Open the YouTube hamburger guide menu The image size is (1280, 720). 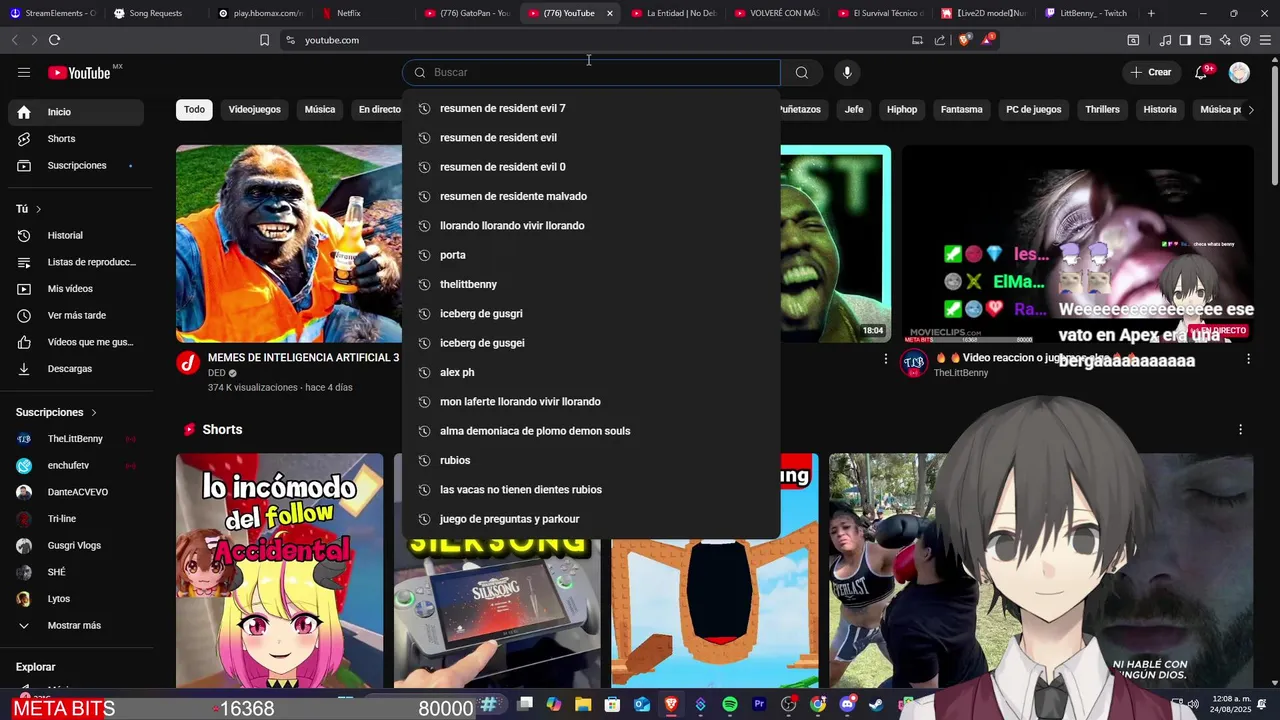[x=24, y=72]
